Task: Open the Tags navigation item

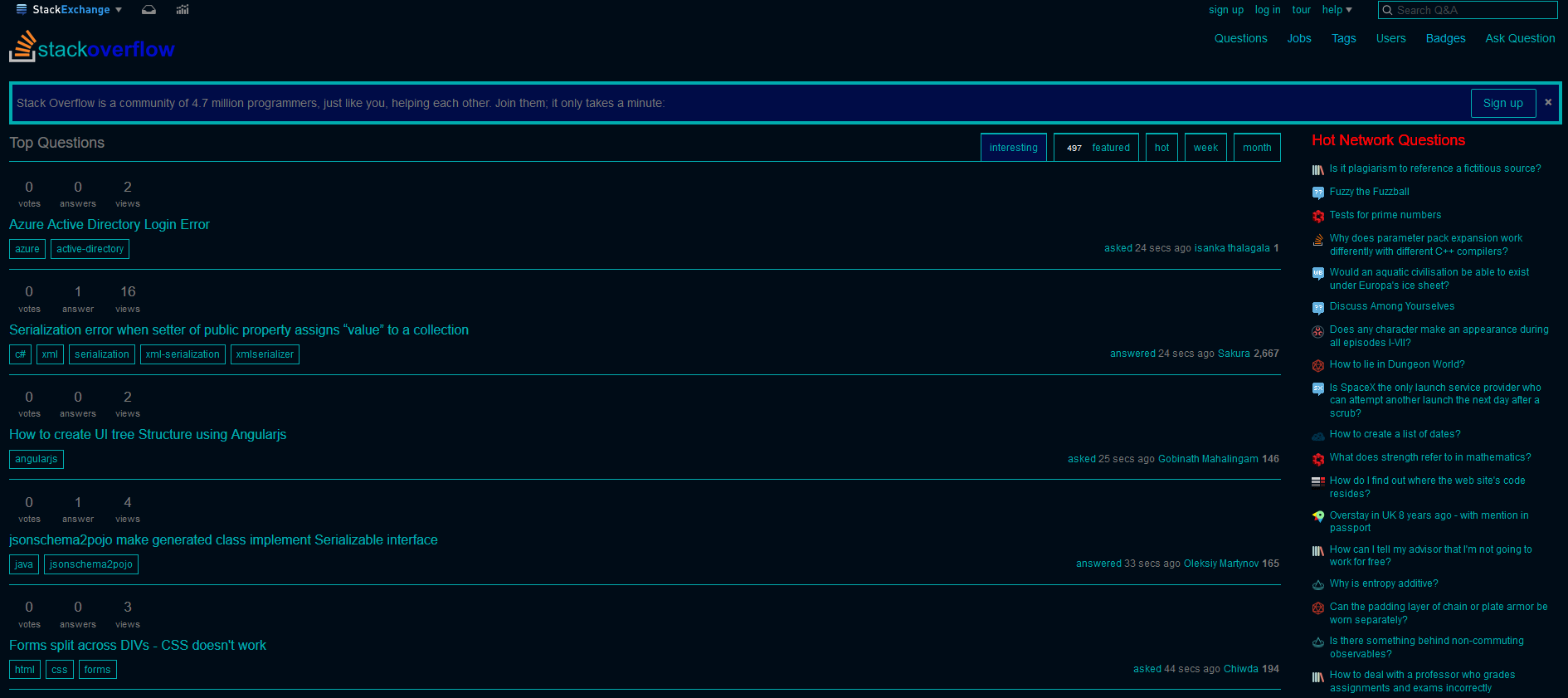Action: click(1343, 38)
